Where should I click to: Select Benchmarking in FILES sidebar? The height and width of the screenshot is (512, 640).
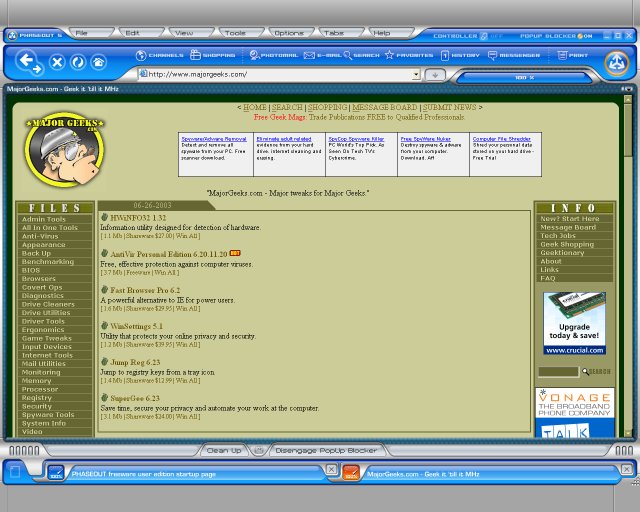coord(55,261)
